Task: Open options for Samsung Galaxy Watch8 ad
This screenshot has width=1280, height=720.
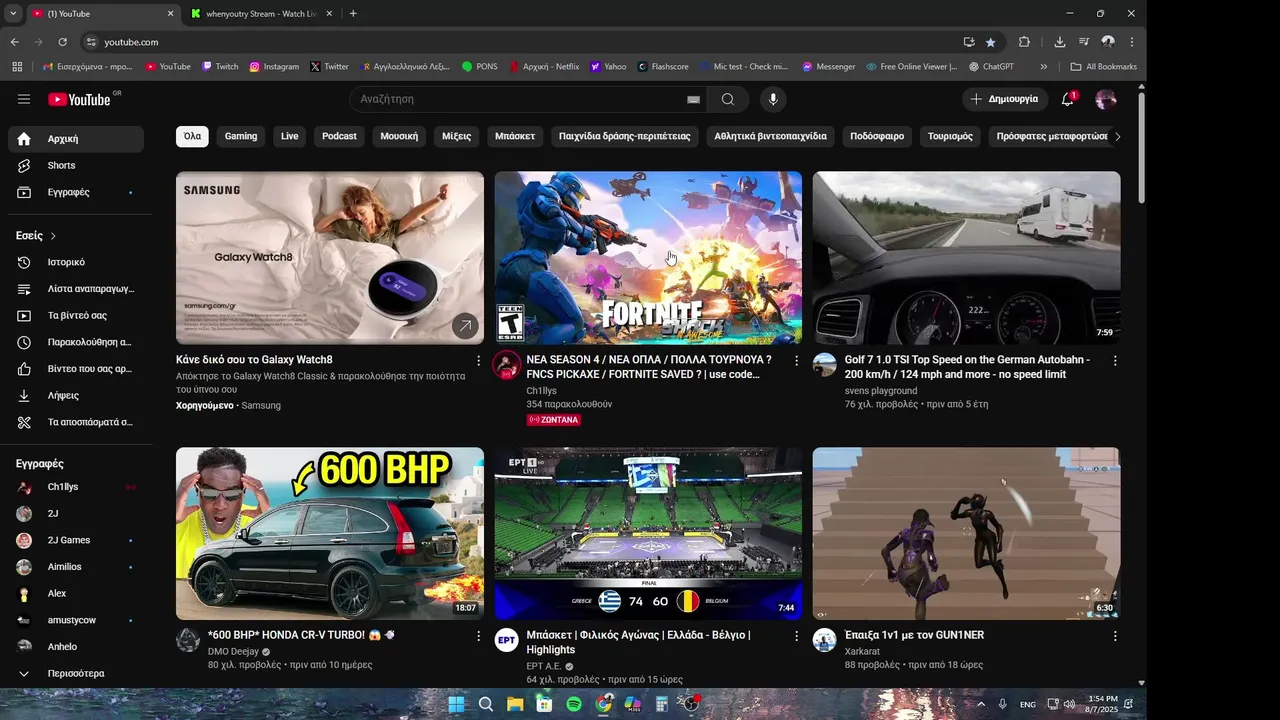Action: pos(478,360)
